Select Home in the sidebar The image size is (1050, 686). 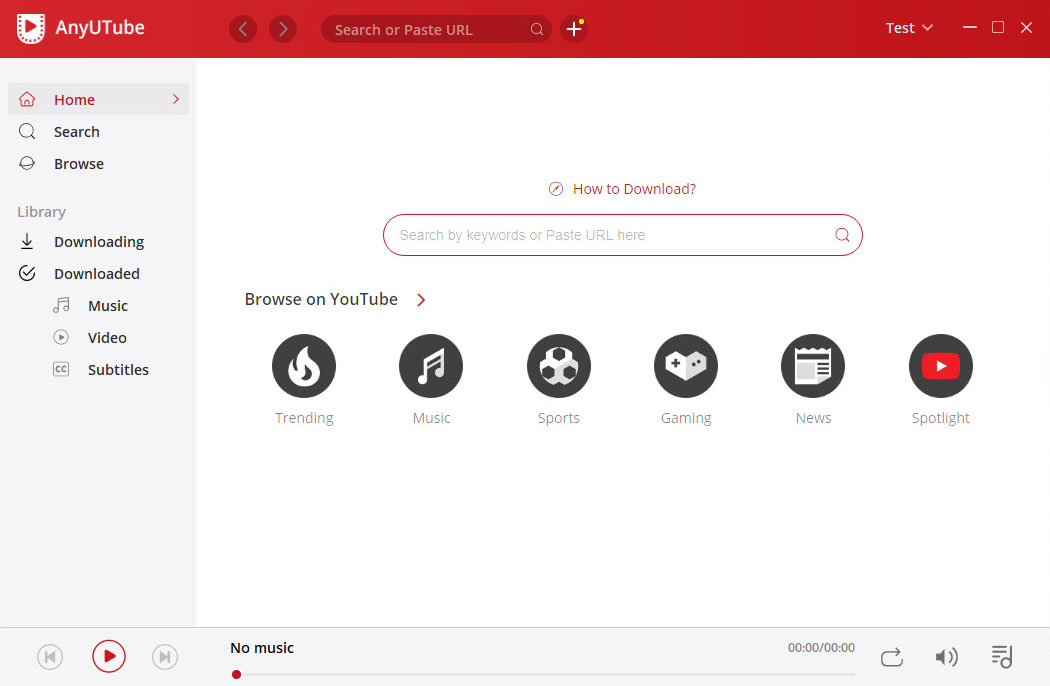click(98, 99)
